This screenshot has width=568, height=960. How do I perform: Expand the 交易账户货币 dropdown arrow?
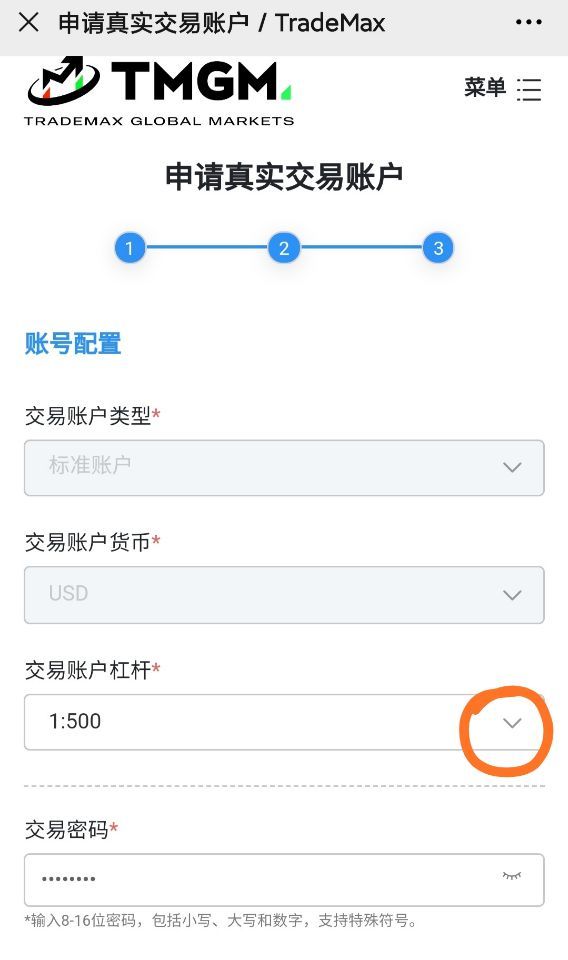click(512, 594)
